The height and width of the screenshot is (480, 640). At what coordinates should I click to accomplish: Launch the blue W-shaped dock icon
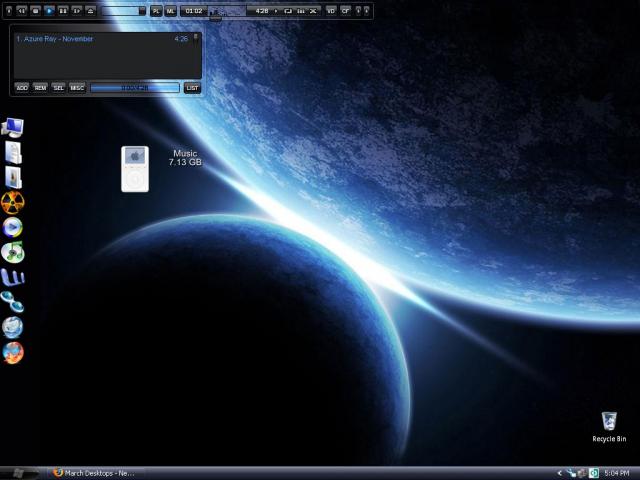tap(13, 277)
